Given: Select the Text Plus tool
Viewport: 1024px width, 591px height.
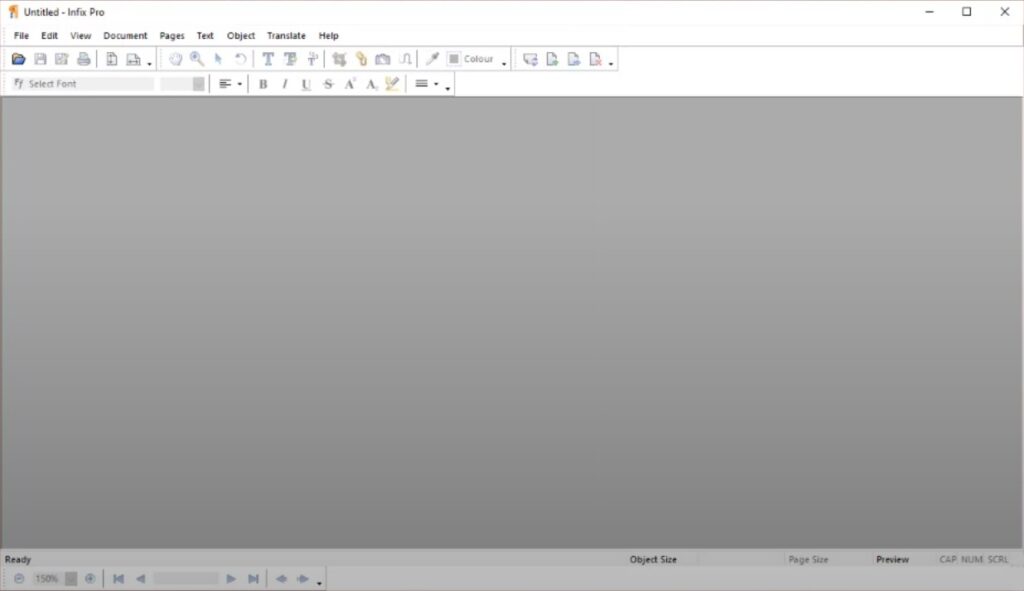Looking at the screenshot, I should 312,59.
